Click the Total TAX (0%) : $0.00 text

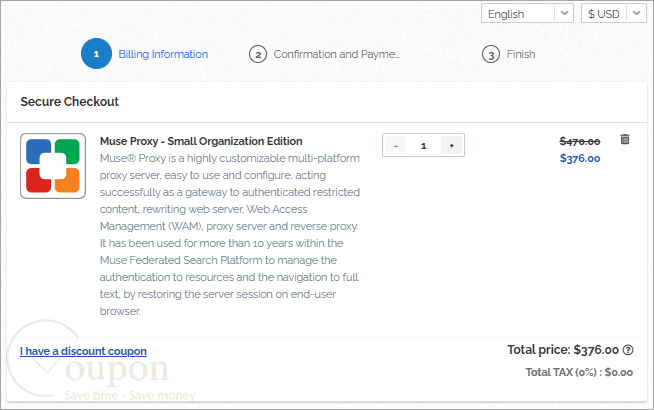pos(579,372)
